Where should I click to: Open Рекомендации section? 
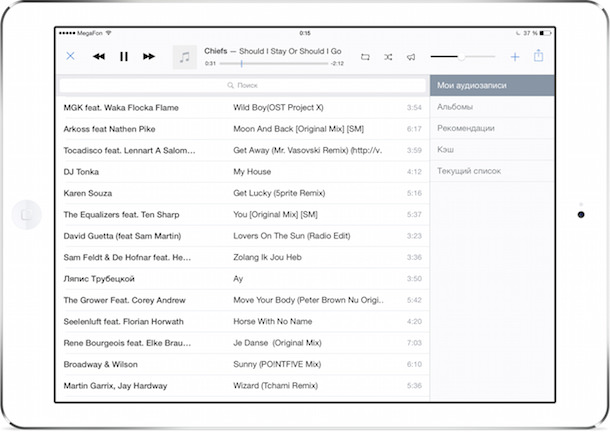point(492,128)
